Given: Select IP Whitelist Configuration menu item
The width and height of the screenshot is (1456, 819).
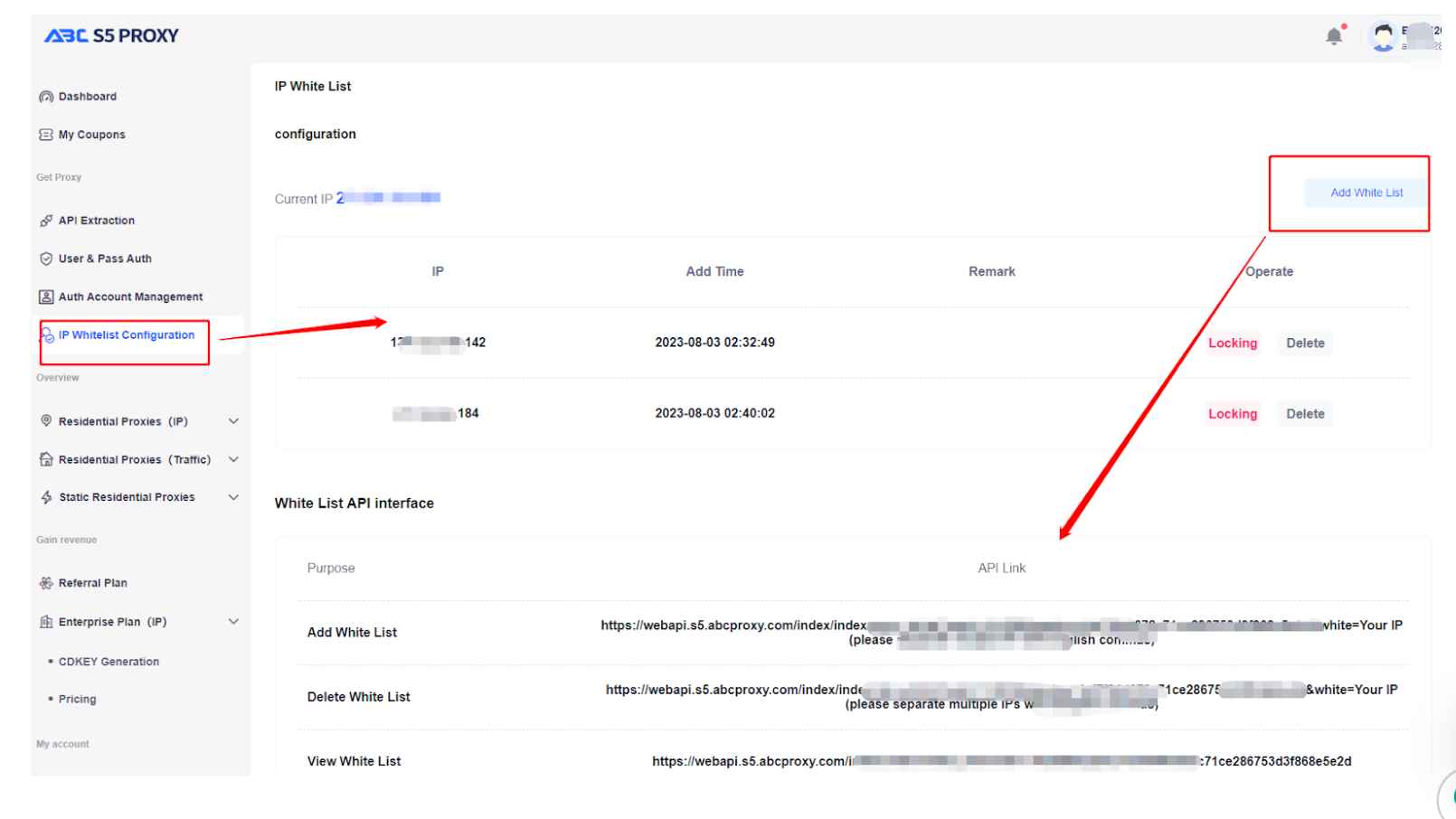Looking at the screenshot, I should pyautogui.click(x=127, y=335).
